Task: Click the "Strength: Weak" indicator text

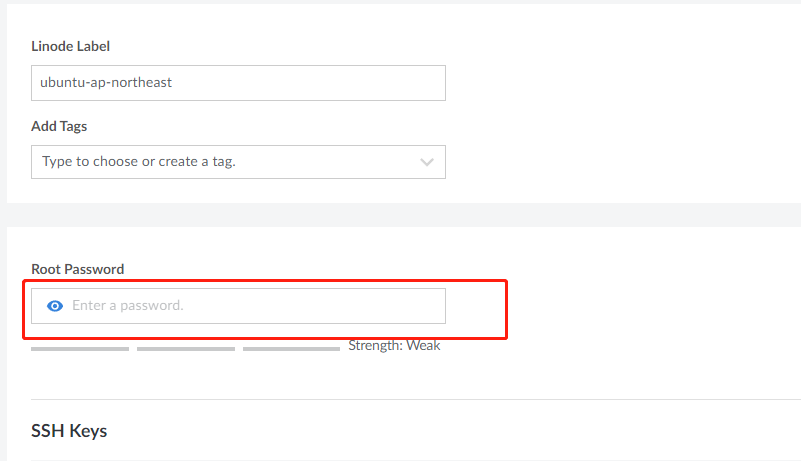Action: 394,346
